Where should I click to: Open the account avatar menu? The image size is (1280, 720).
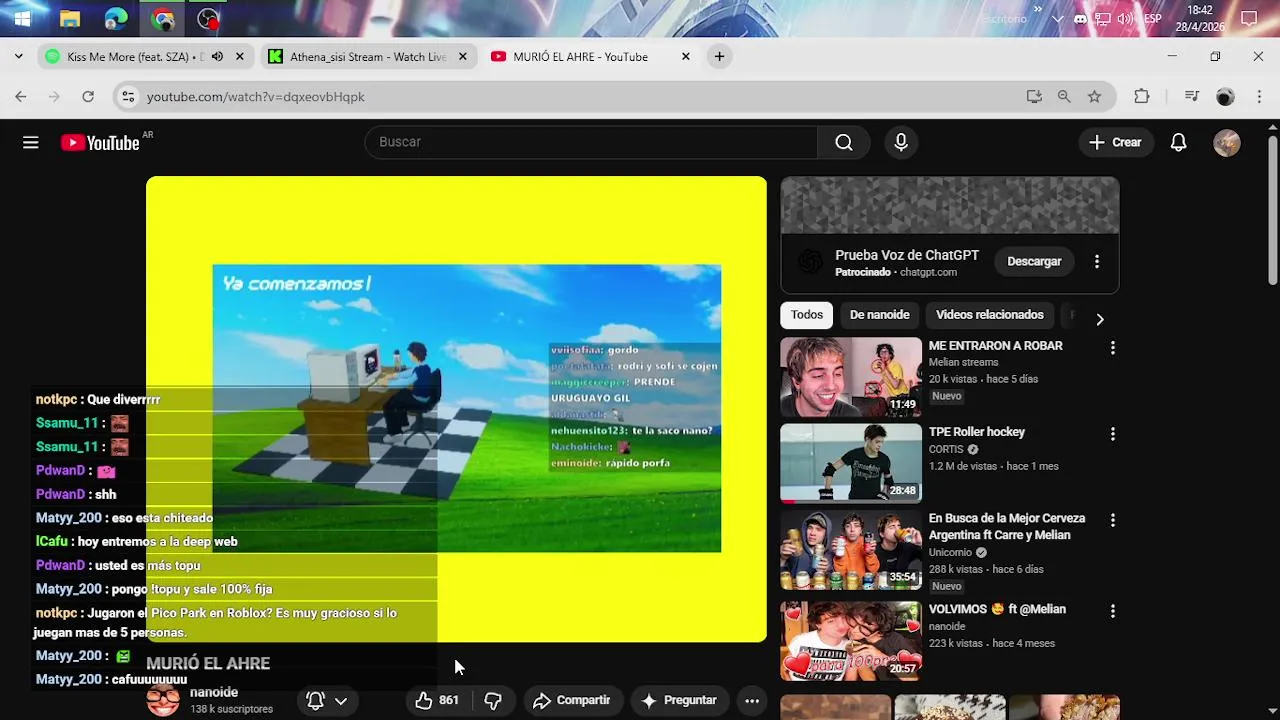[1227, 142]
